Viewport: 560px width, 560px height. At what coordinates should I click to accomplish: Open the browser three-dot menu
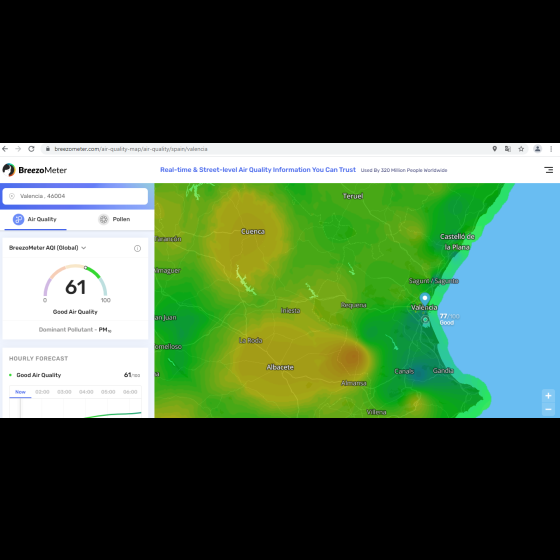tap(551, 149)
